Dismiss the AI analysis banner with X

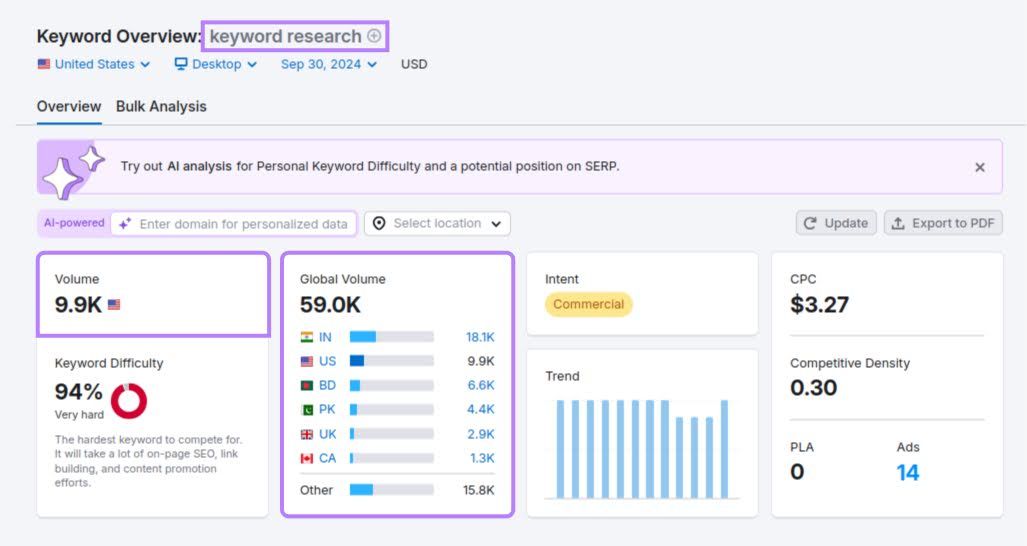click(x=980, y=167)
